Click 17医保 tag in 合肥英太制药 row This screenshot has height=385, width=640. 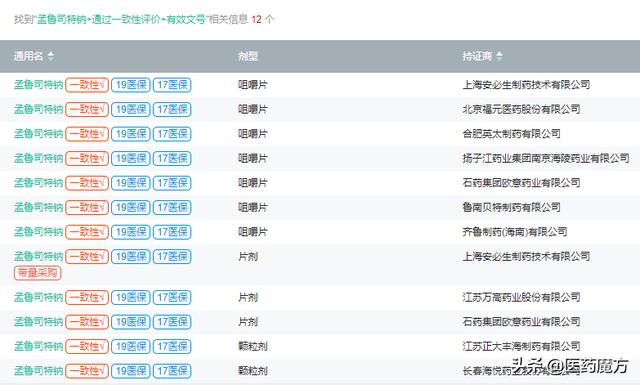click(172, 134)
